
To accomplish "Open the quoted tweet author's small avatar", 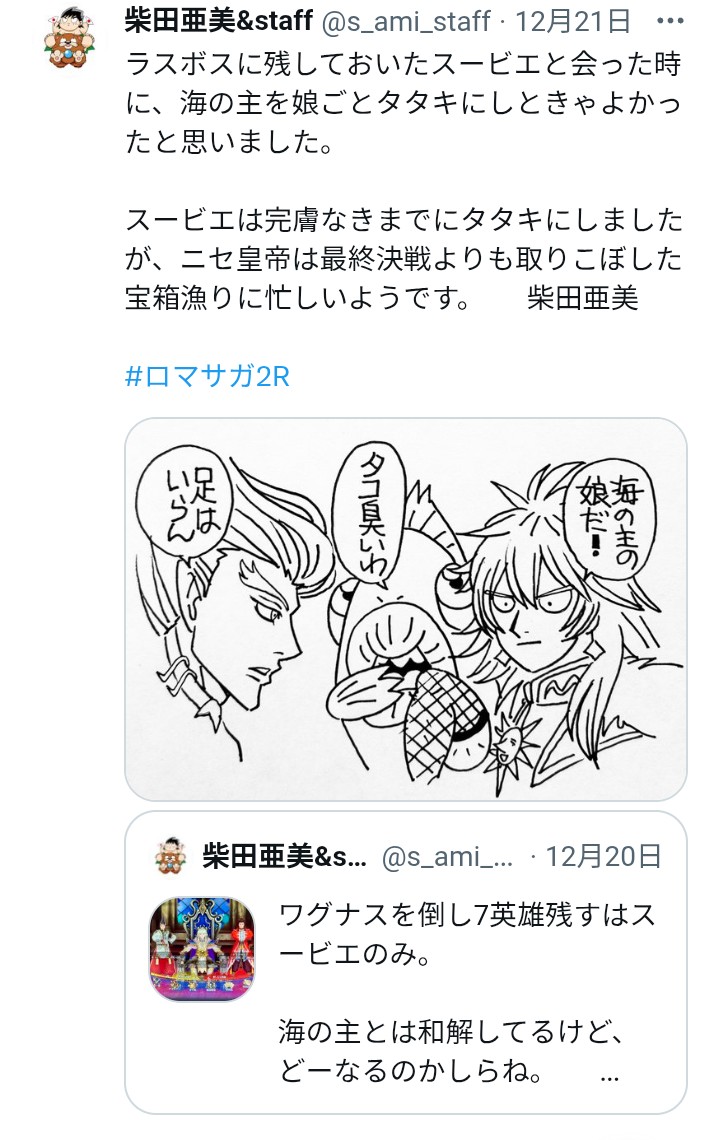I will point(171,856).
